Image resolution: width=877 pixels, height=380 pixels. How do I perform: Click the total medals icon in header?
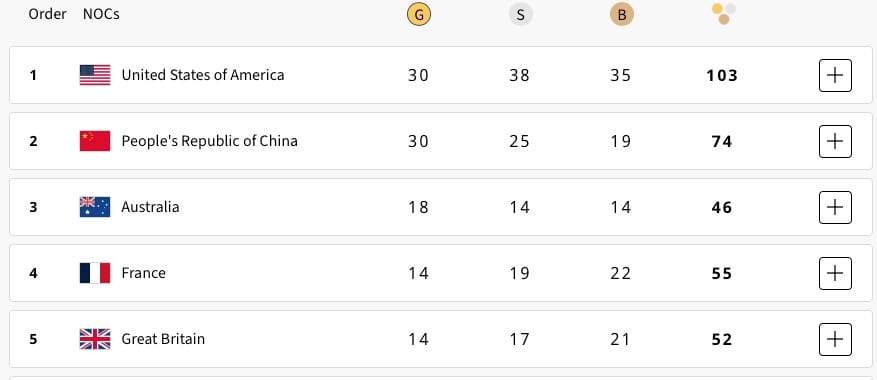click(x=723, y=14)
